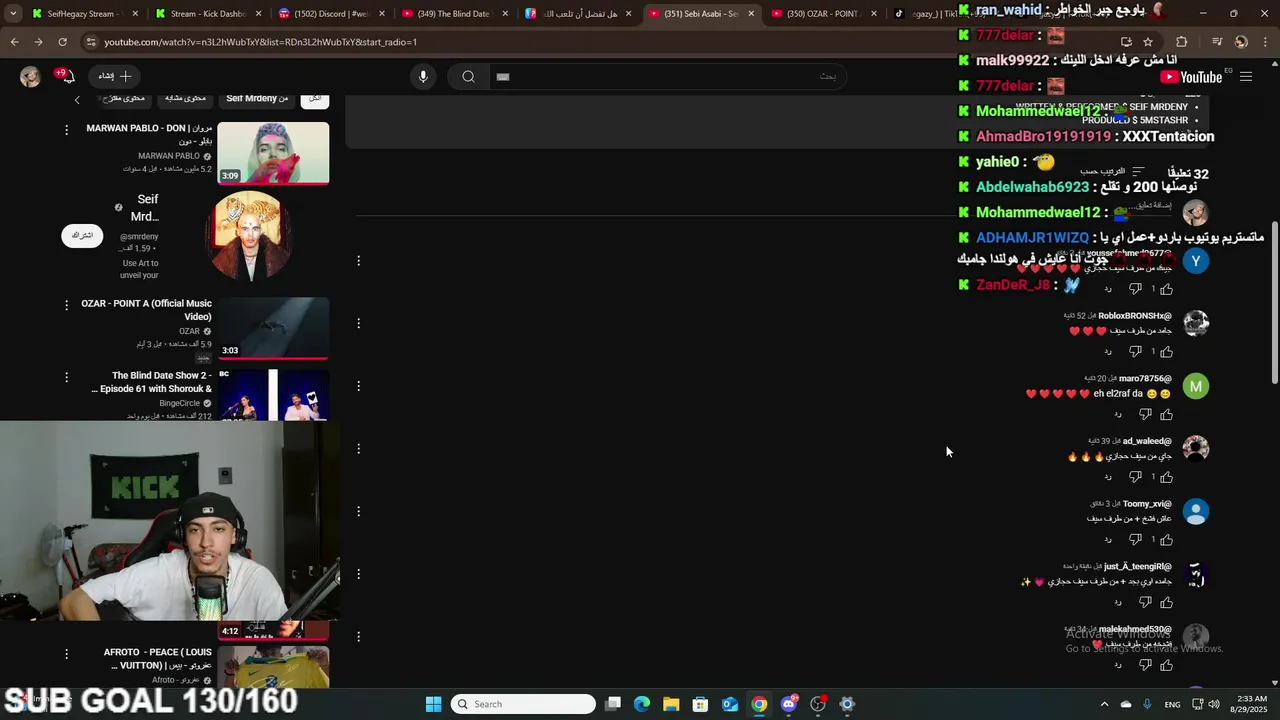Switch to The Blind Date browser tab

(x=455, y=14)
